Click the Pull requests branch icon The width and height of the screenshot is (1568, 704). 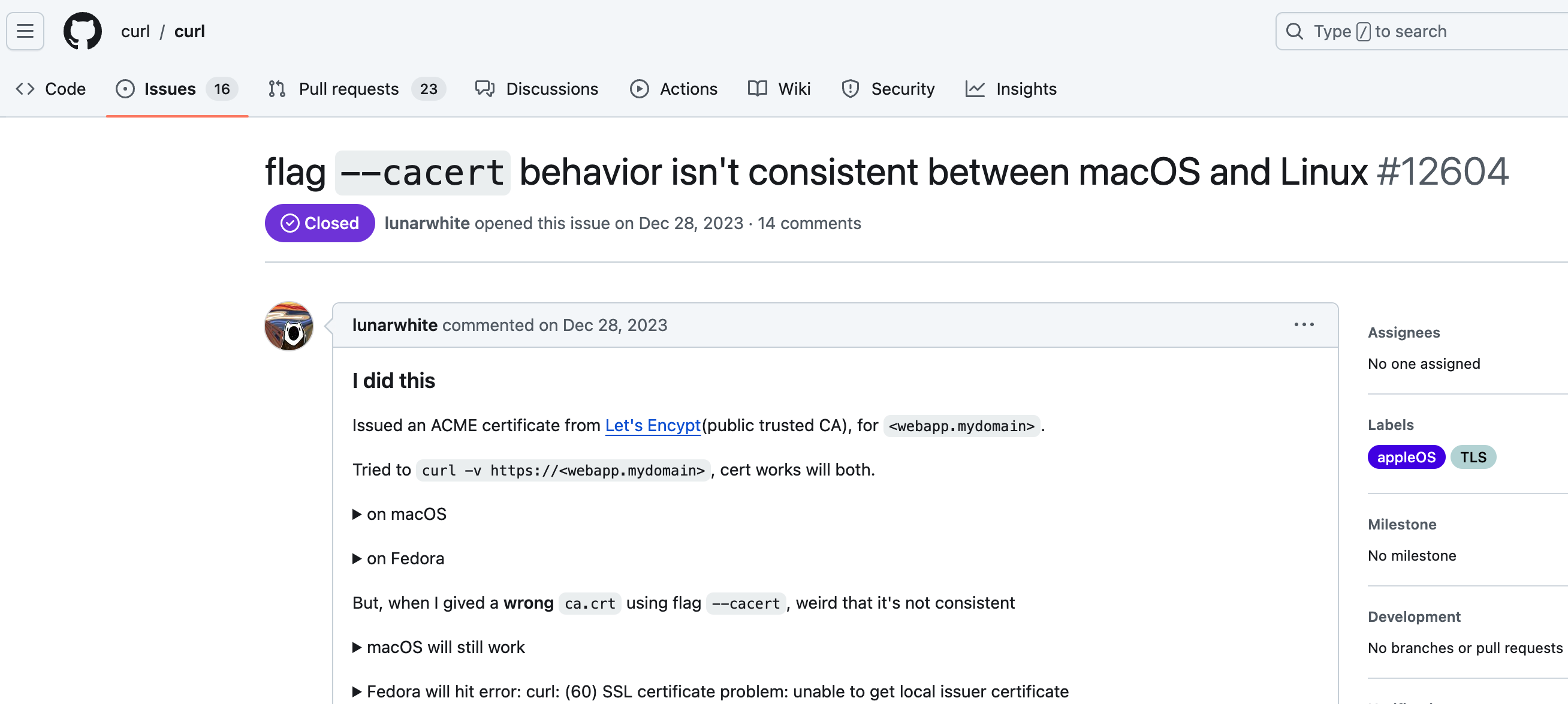click(277, 89)
